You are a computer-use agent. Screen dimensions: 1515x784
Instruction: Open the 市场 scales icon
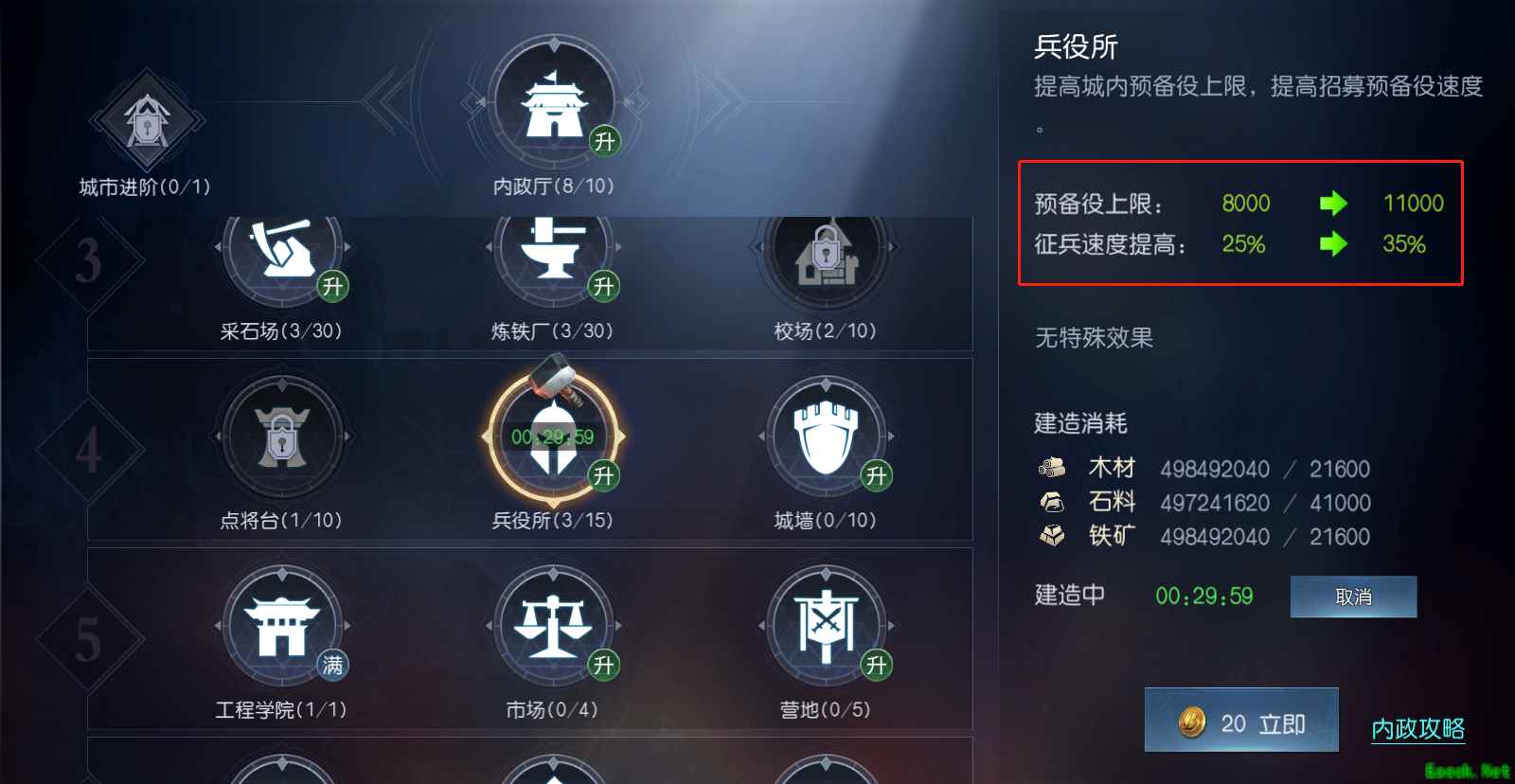click(x=554, y=627)
